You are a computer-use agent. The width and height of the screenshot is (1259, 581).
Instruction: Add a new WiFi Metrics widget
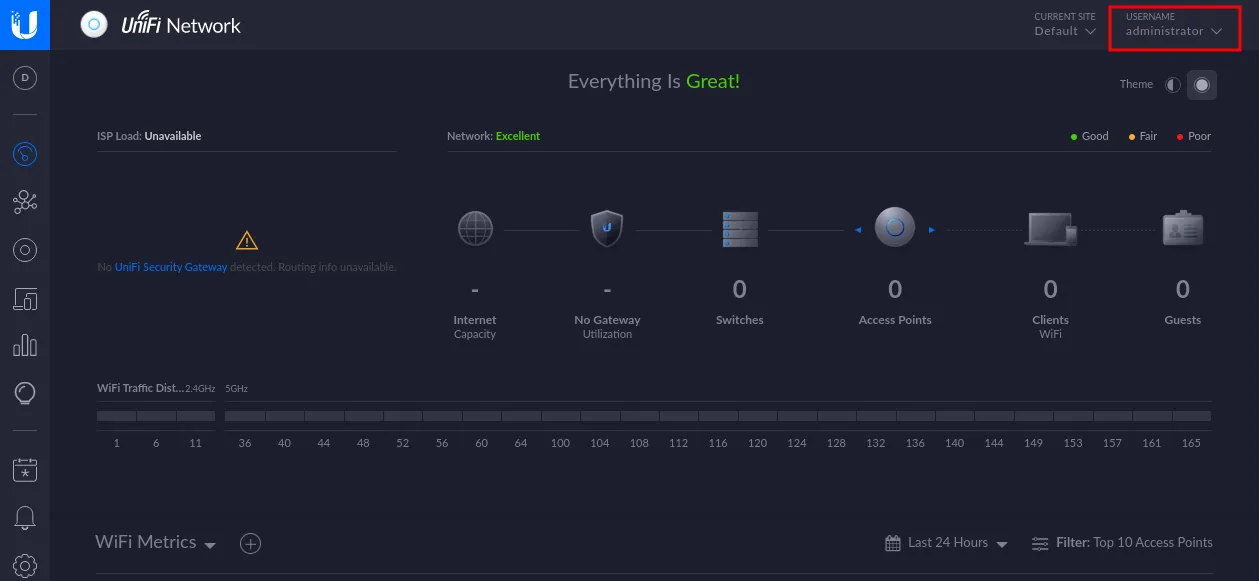(250, 543)
